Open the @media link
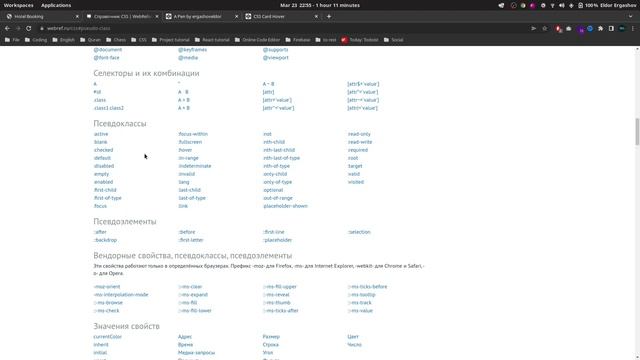Screen dimensions: 640x360 coord(188,58)
